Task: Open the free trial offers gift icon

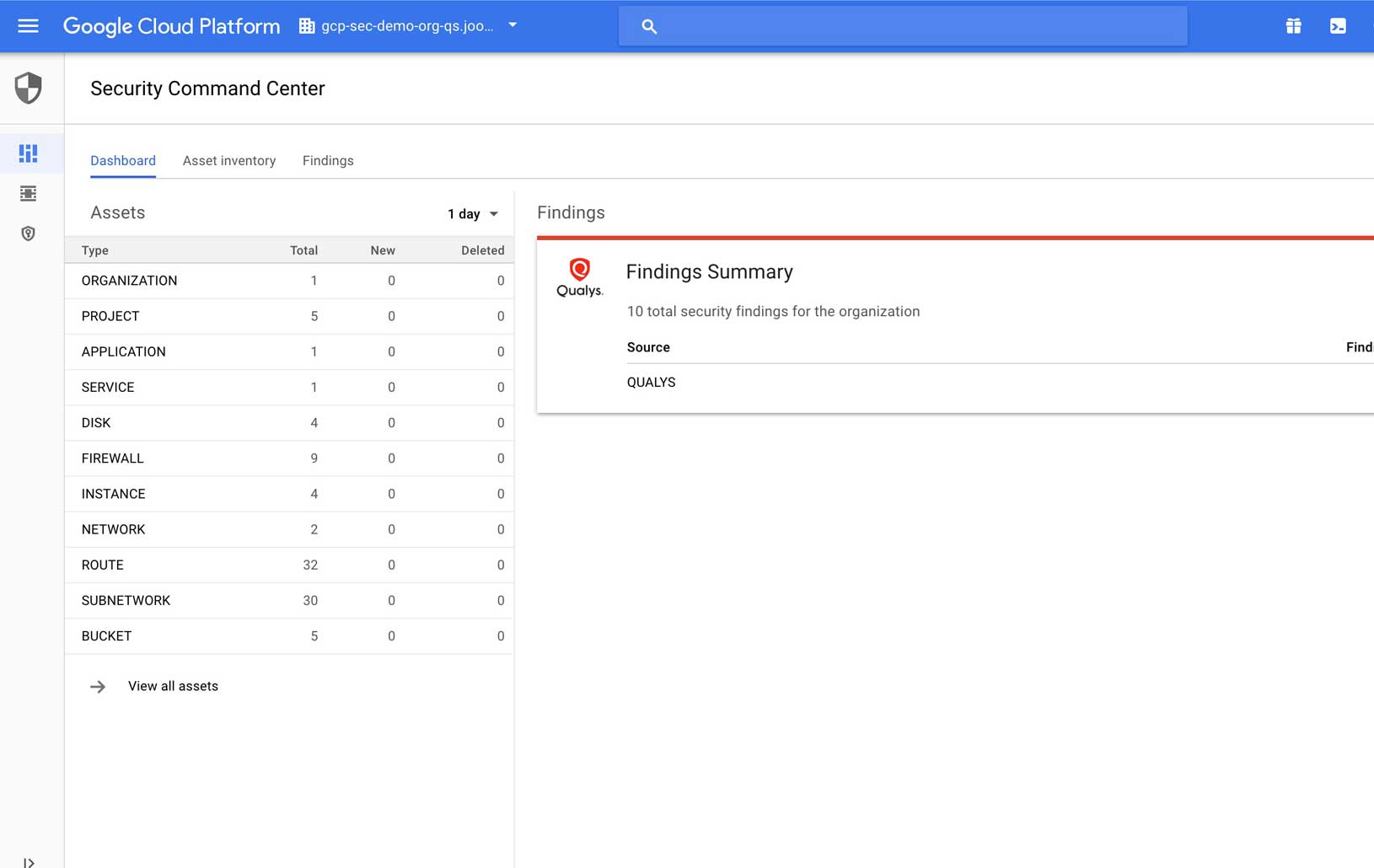Action: coord(1295,25)
